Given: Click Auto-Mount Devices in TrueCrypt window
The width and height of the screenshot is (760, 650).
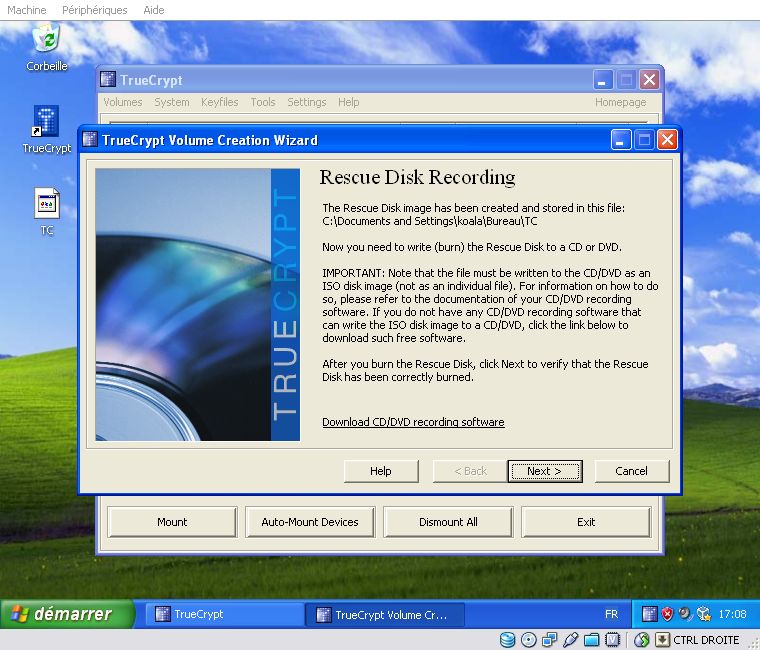Looking at the screenshot, I should (310, 522).
